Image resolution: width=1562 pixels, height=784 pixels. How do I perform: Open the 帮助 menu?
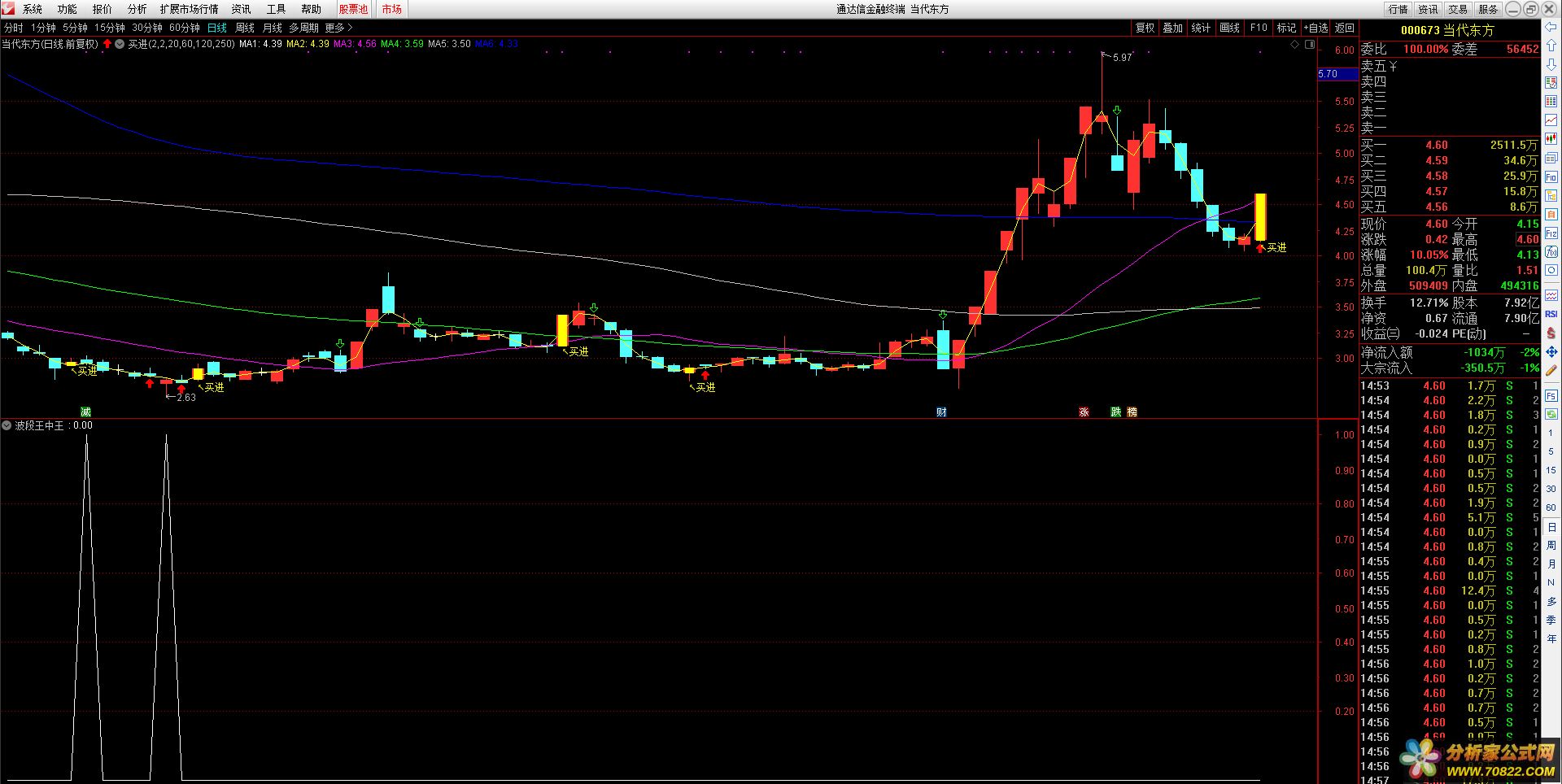tap(312, 9)
